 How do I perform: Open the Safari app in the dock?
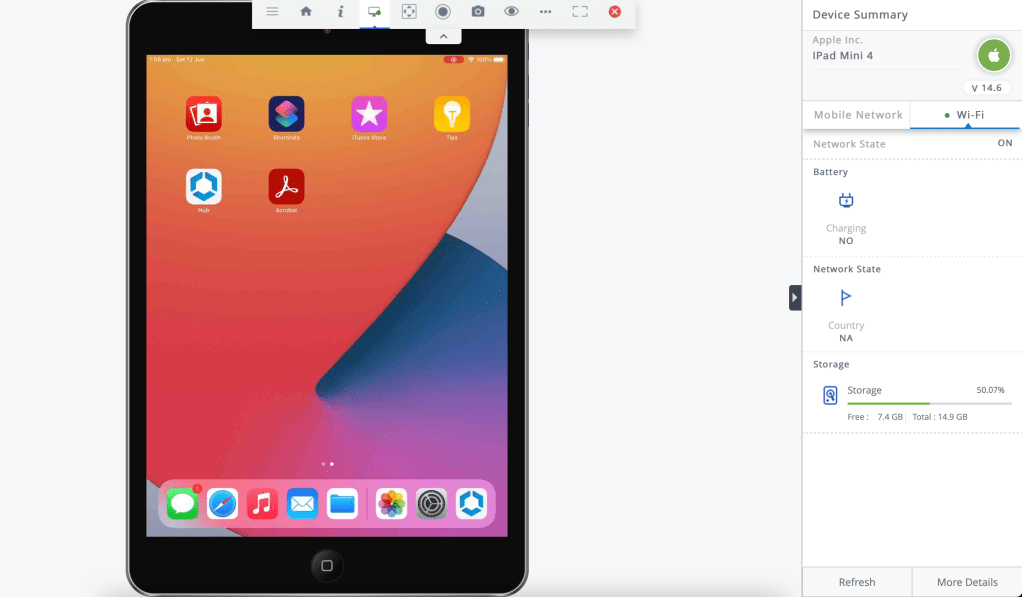coord(222,504)
